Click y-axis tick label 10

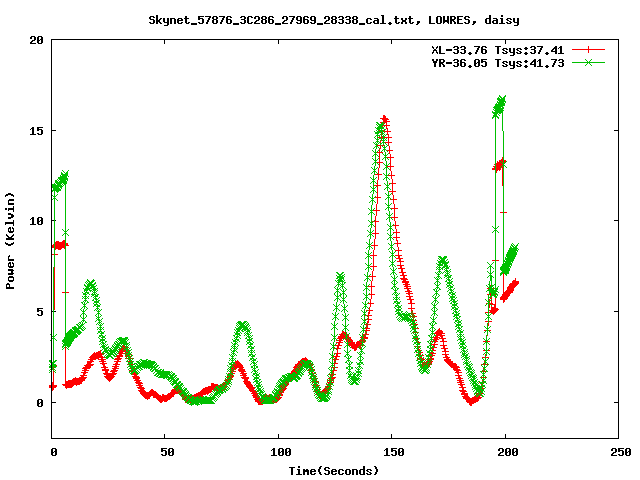tap(36, 221)
